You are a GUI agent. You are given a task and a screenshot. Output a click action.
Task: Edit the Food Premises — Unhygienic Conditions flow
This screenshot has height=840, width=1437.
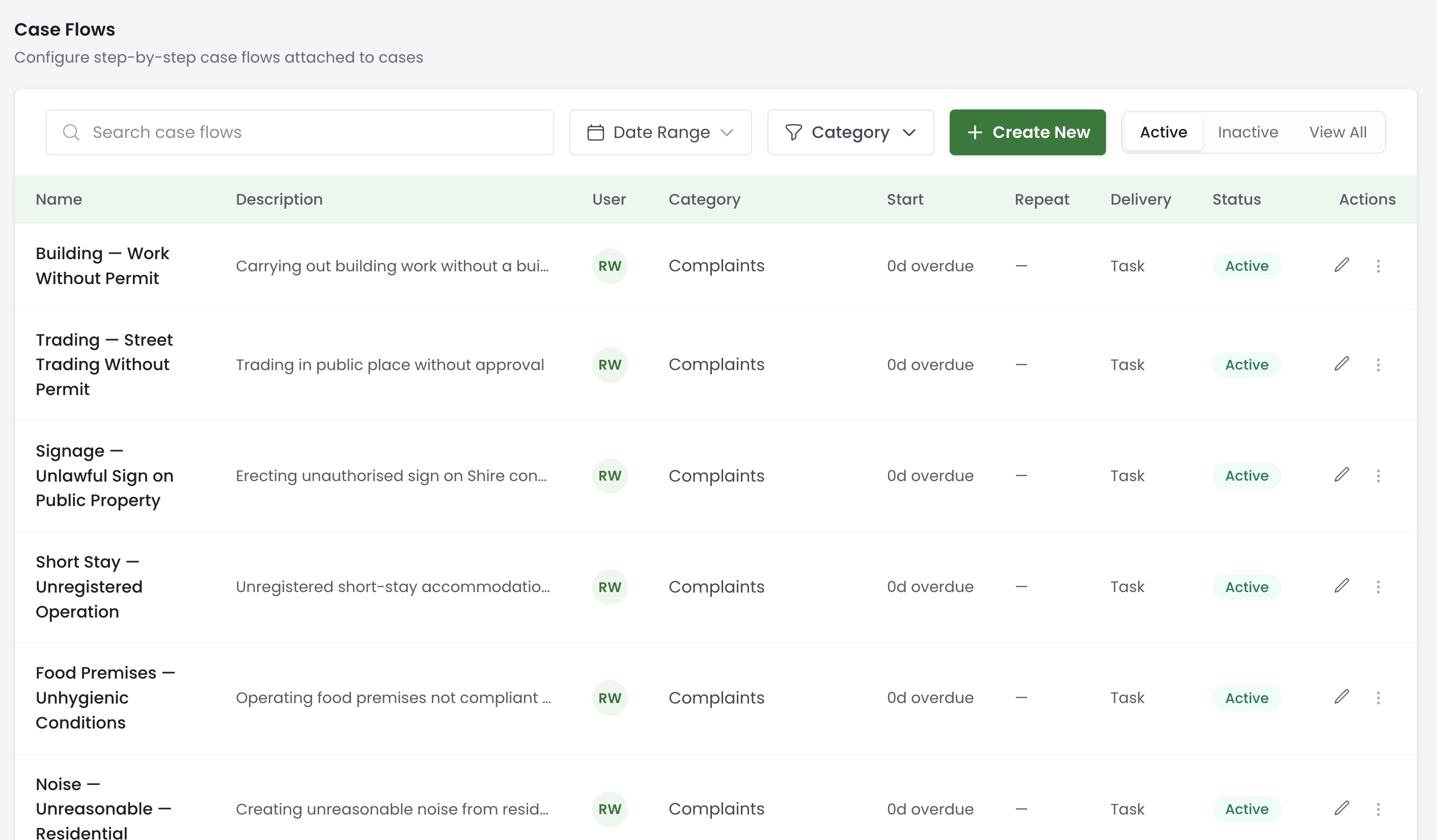point(1341,697)
